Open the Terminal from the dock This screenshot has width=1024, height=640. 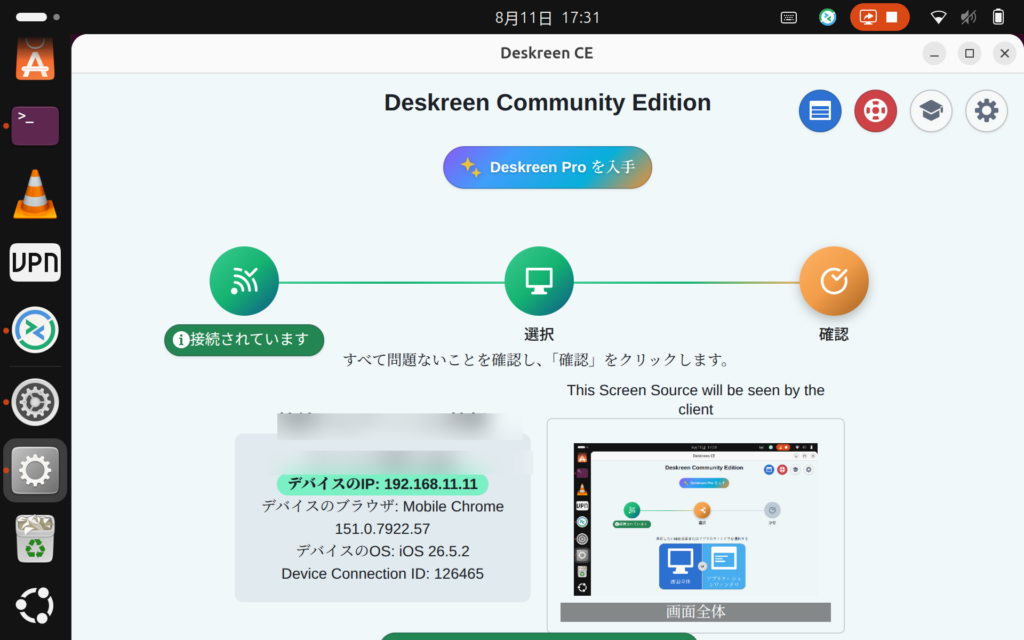(35, 125)
